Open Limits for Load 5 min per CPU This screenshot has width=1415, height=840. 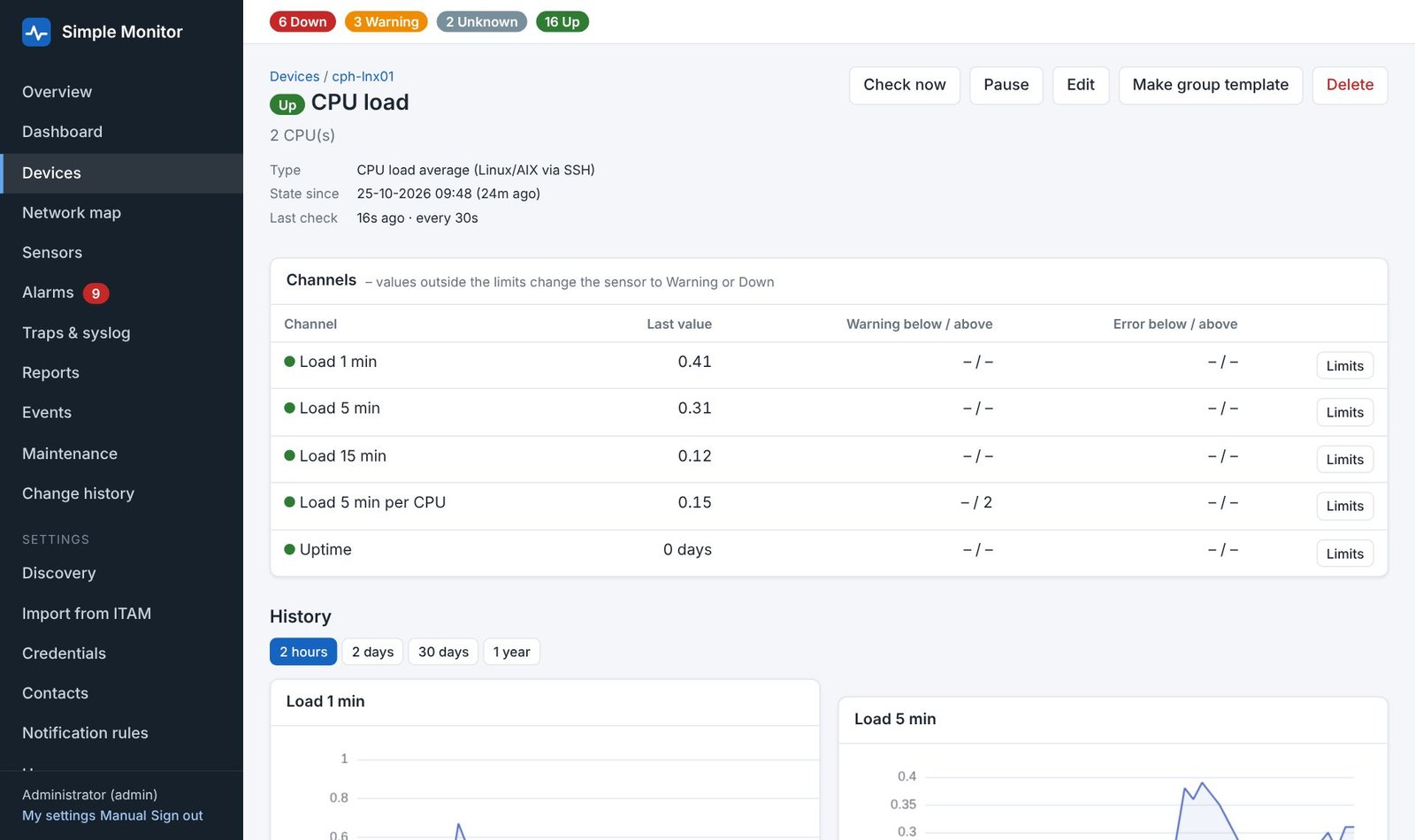(1345, 507)
